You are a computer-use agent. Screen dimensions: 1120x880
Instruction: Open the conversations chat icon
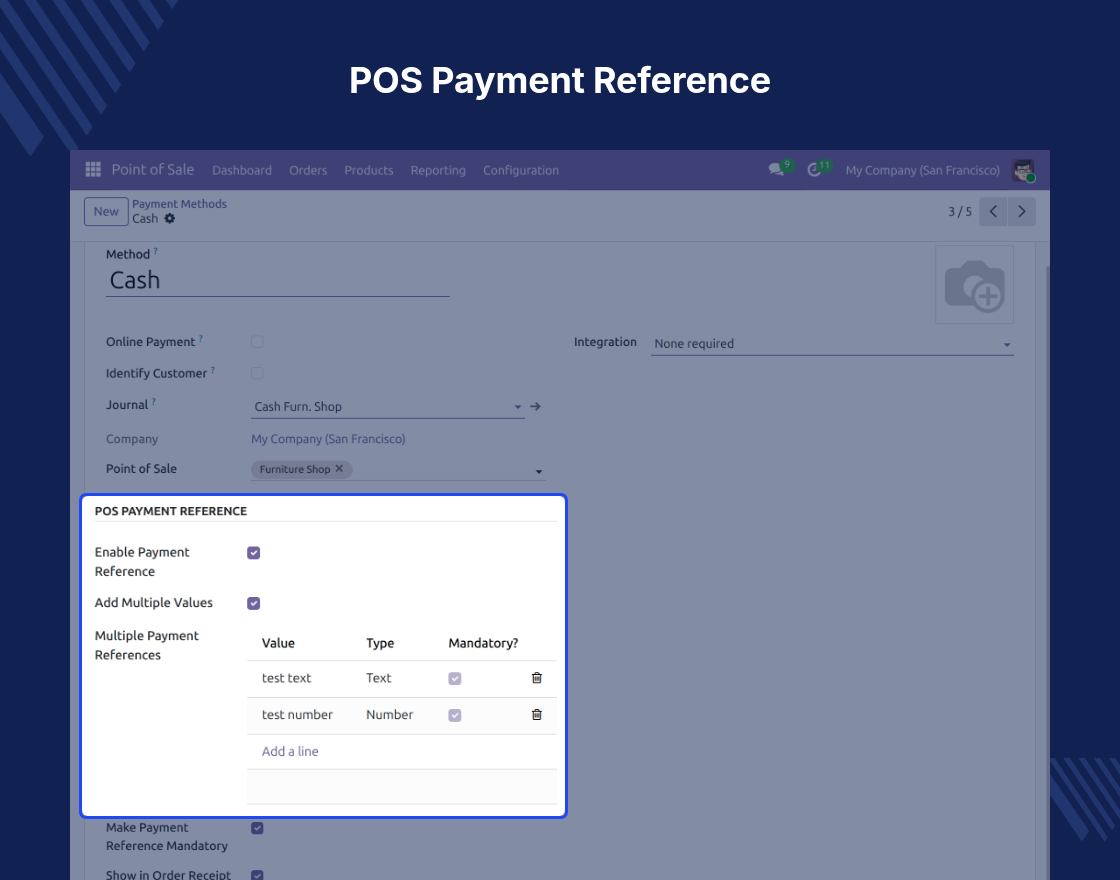(x=776, y=170)
